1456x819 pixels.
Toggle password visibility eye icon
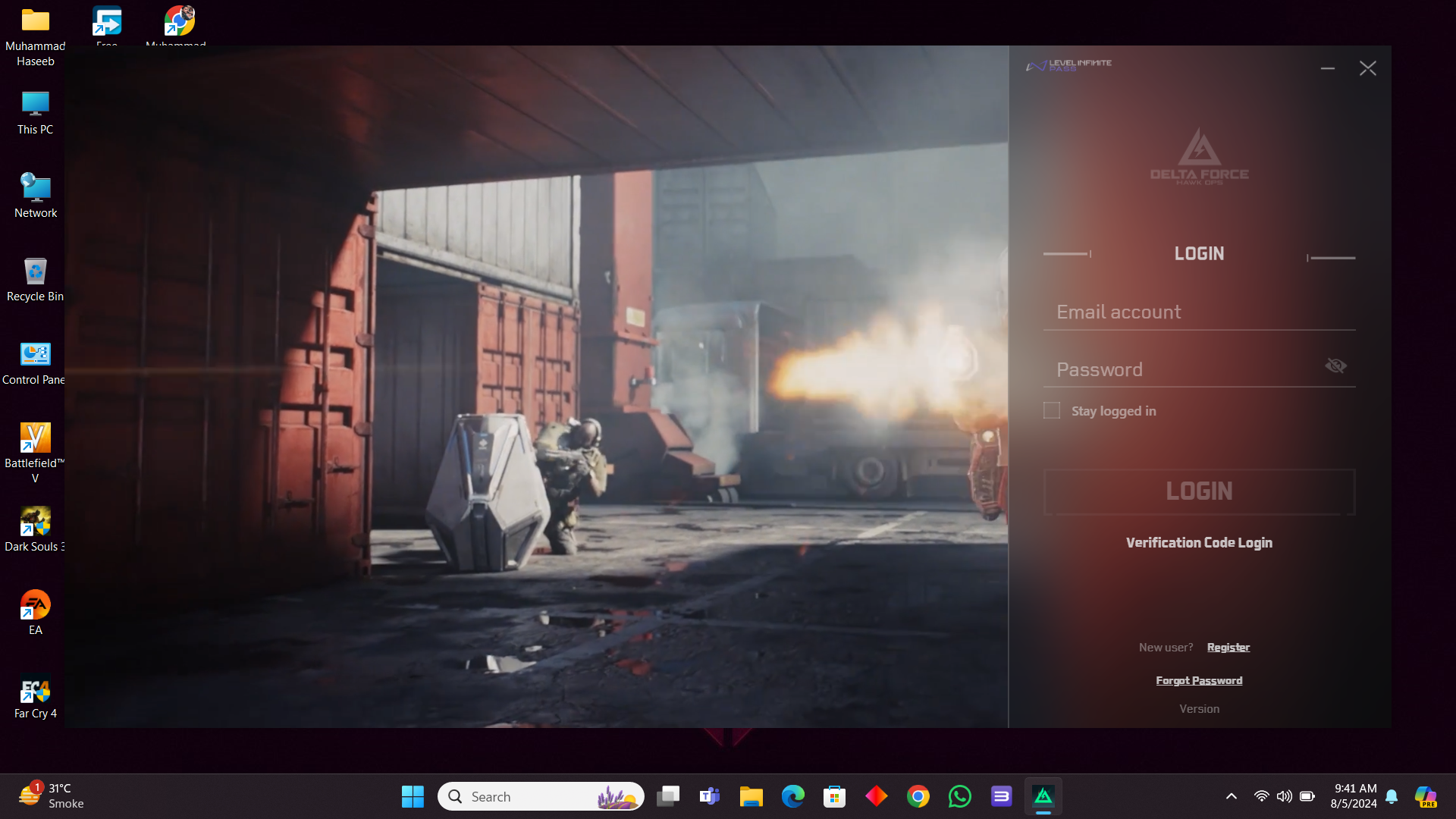coord(1335,366)
